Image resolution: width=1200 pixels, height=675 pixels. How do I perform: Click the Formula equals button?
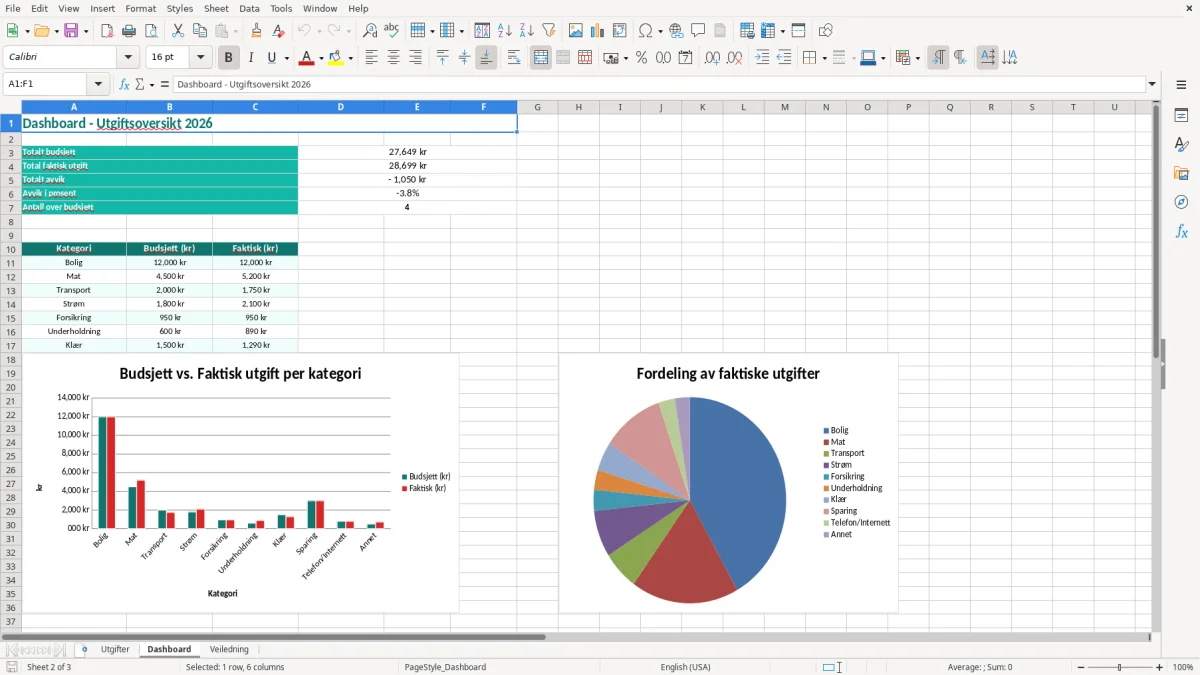(x=165, y=84)
